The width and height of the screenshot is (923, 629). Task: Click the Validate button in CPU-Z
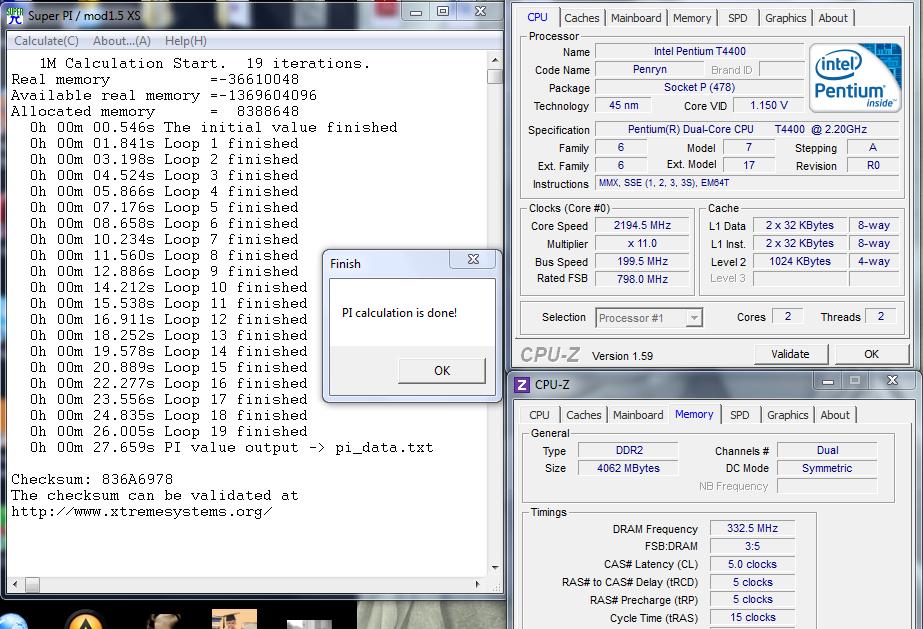(x=790, y=354)
